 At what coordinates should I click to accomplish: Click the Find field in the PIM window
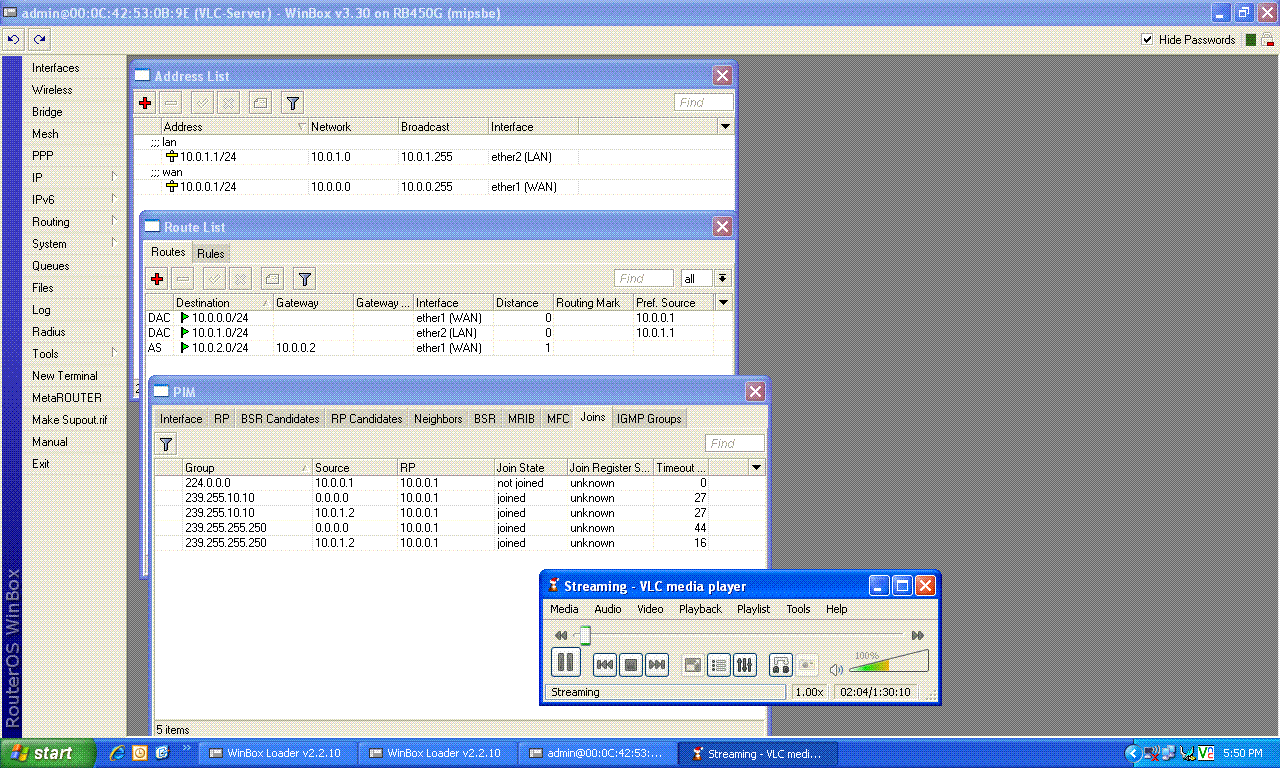coord(734,442)
